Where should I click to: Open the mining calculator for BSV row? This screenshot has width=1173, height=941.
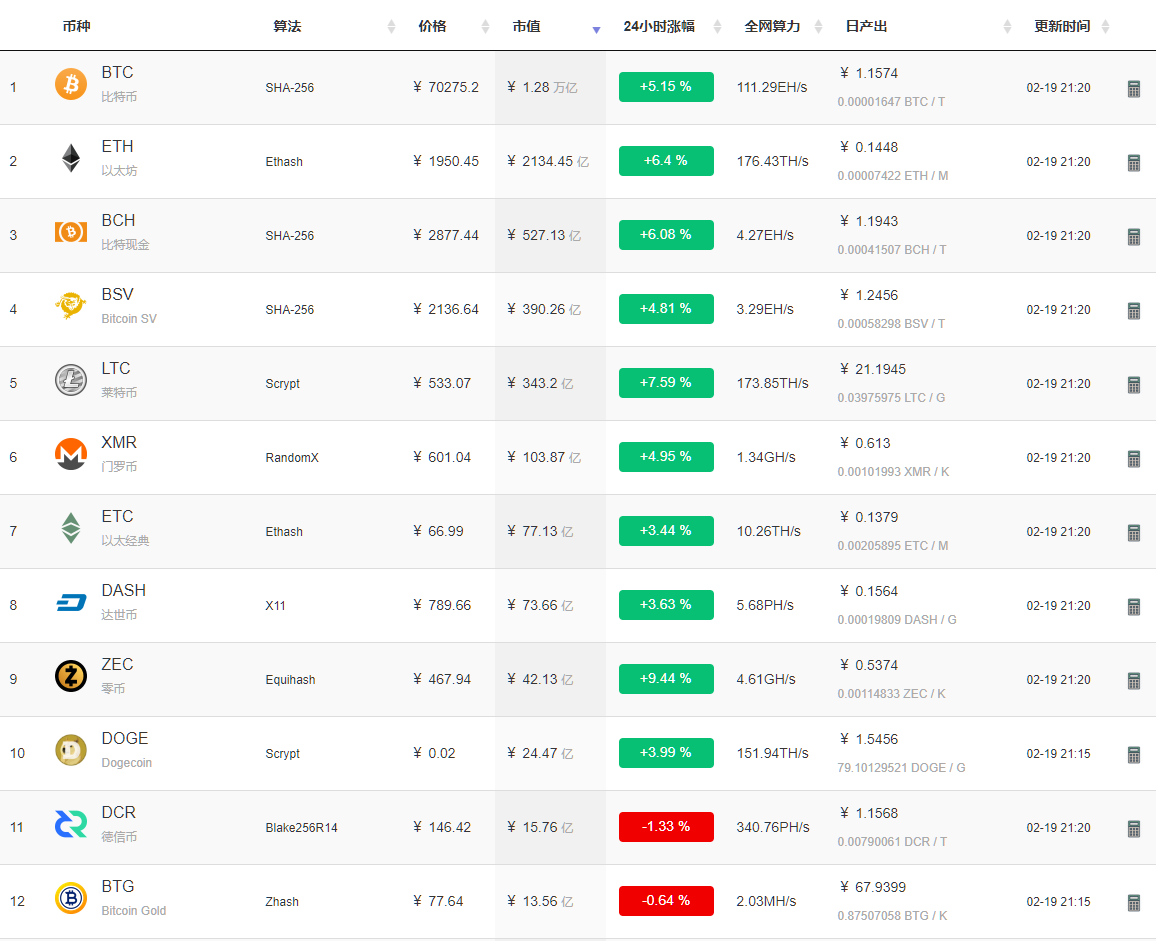pos(1134,311)
